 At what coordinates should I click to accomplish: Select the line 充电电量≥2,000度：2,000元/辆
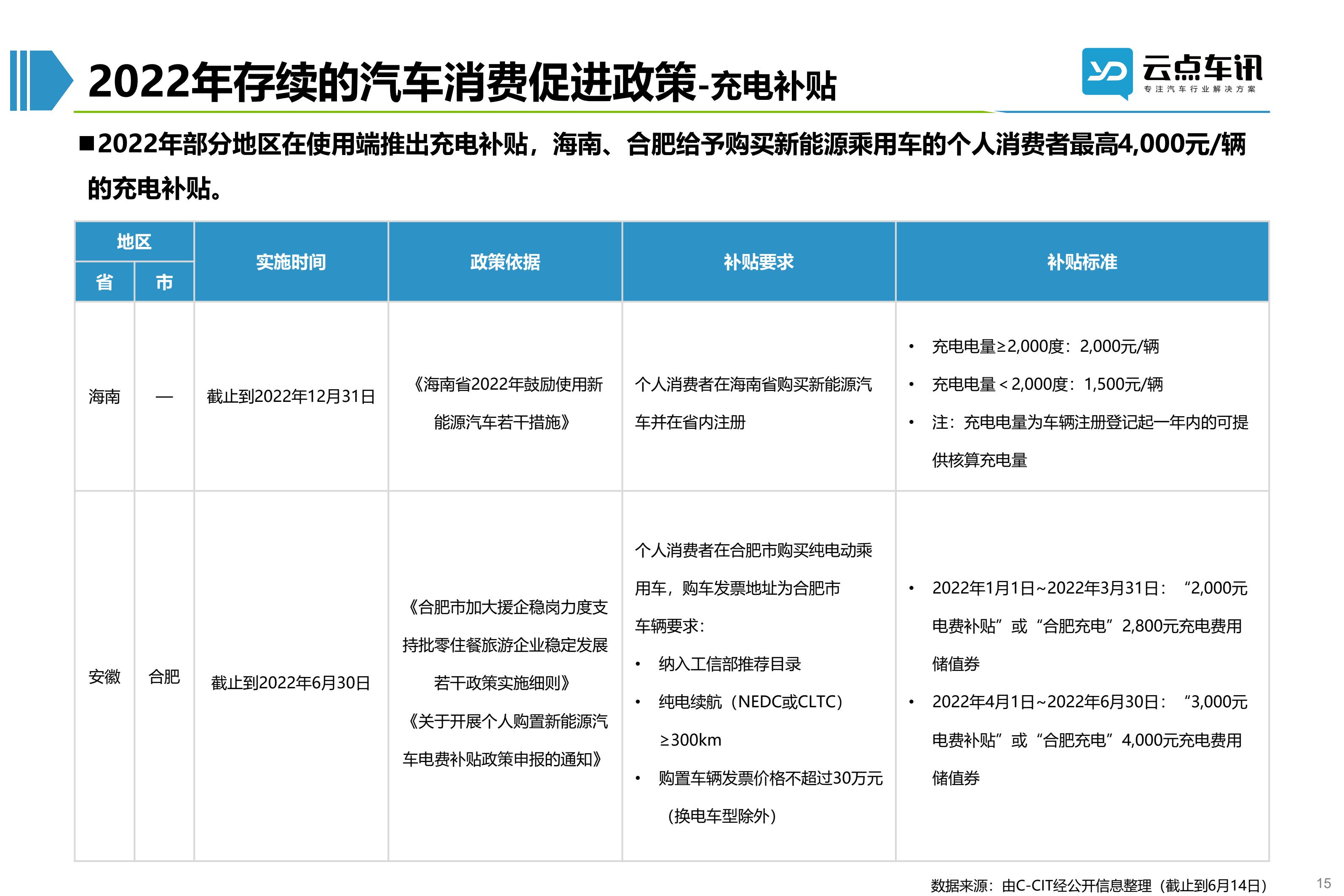click(1045, 346)
